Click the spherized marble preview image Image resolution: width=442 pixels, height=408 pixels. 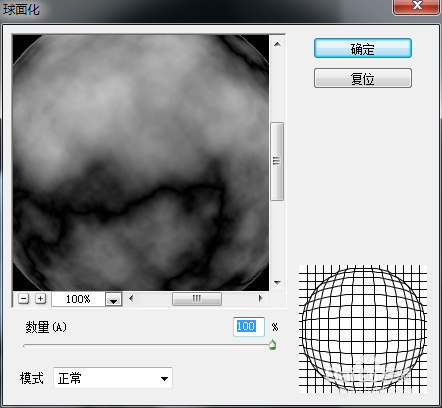141,163
